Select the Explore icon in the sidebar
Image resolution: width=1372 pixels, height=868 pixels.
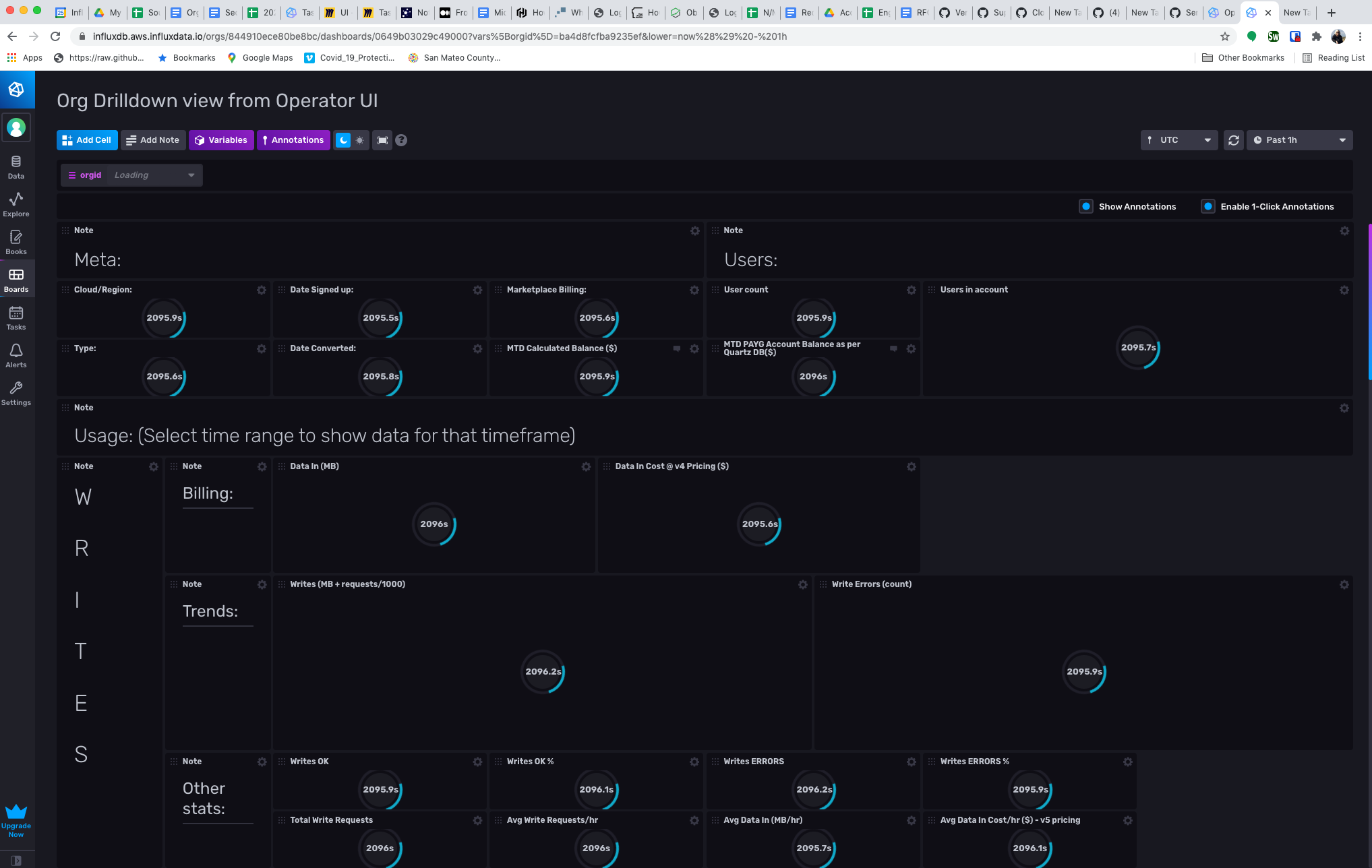[16, 203]
